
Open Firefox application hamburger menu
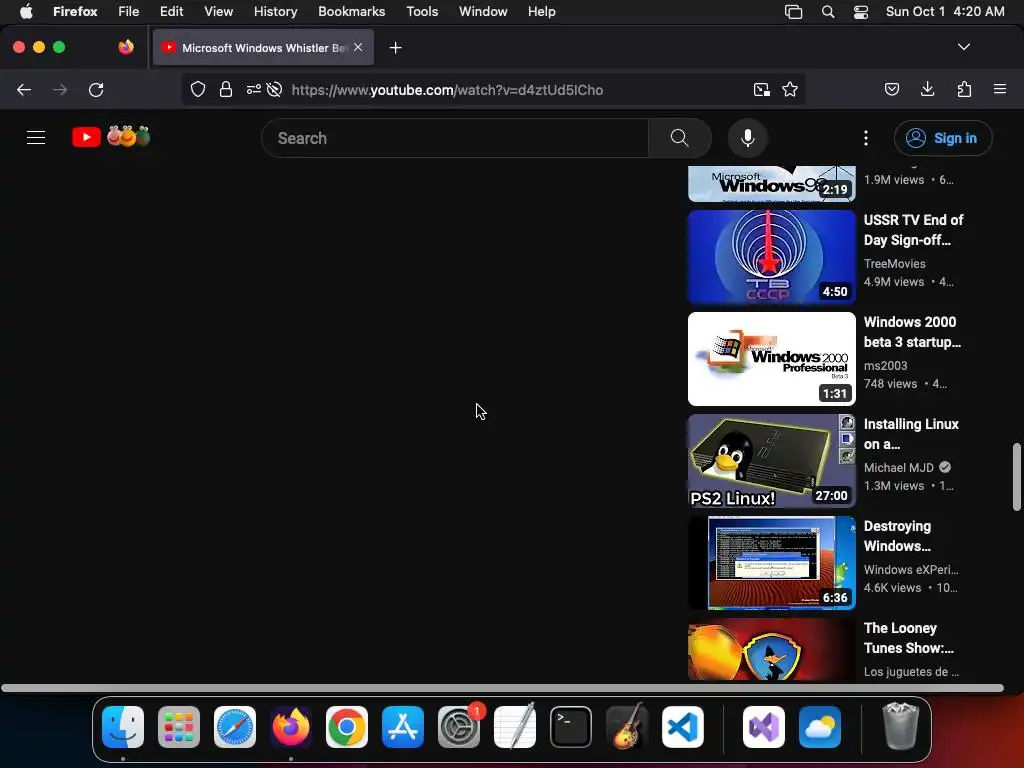[1000, 89]
